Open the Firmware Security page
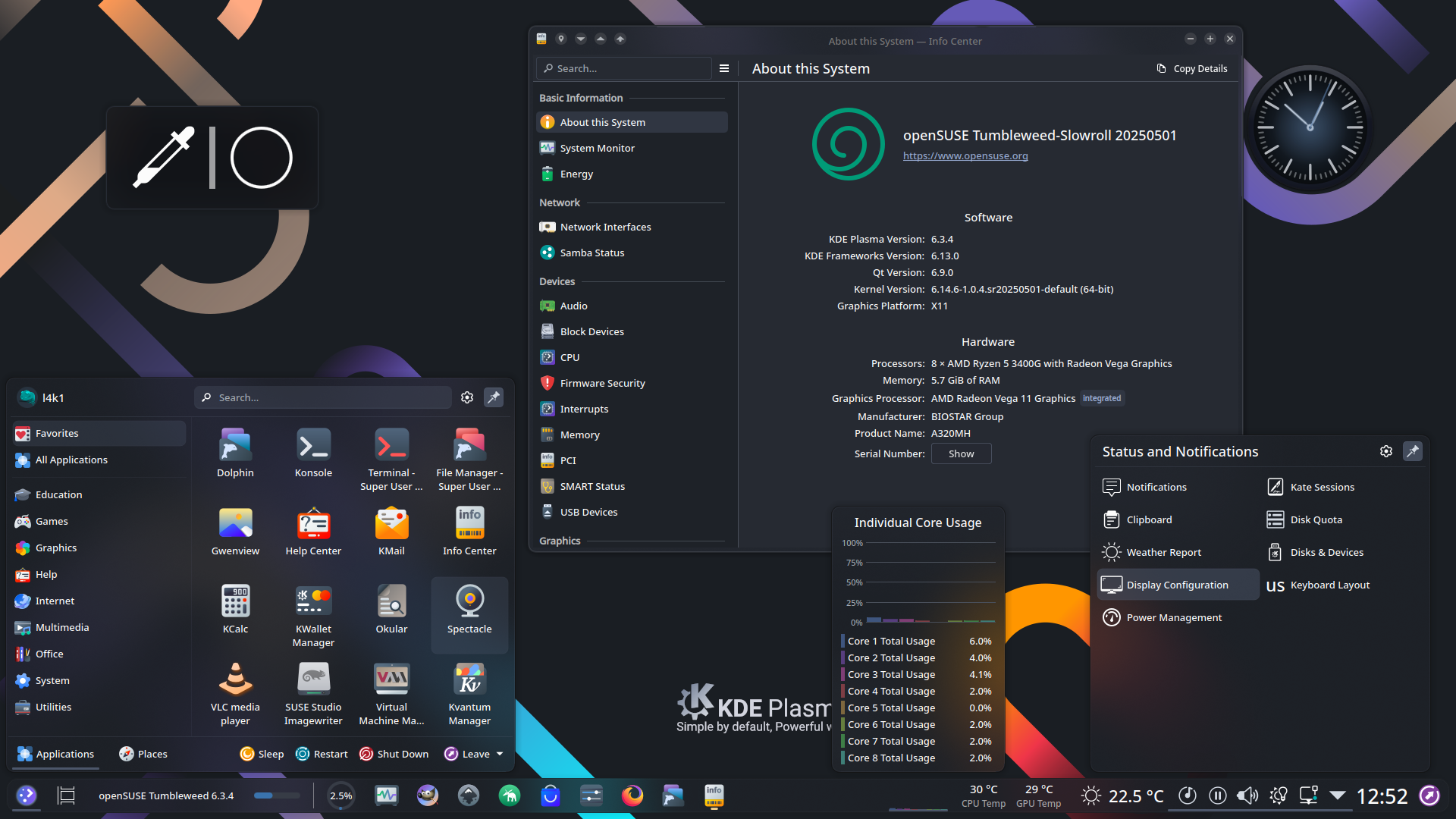Image resolution: width=1456 pixels, height=819 pixels. coord(632,383)
